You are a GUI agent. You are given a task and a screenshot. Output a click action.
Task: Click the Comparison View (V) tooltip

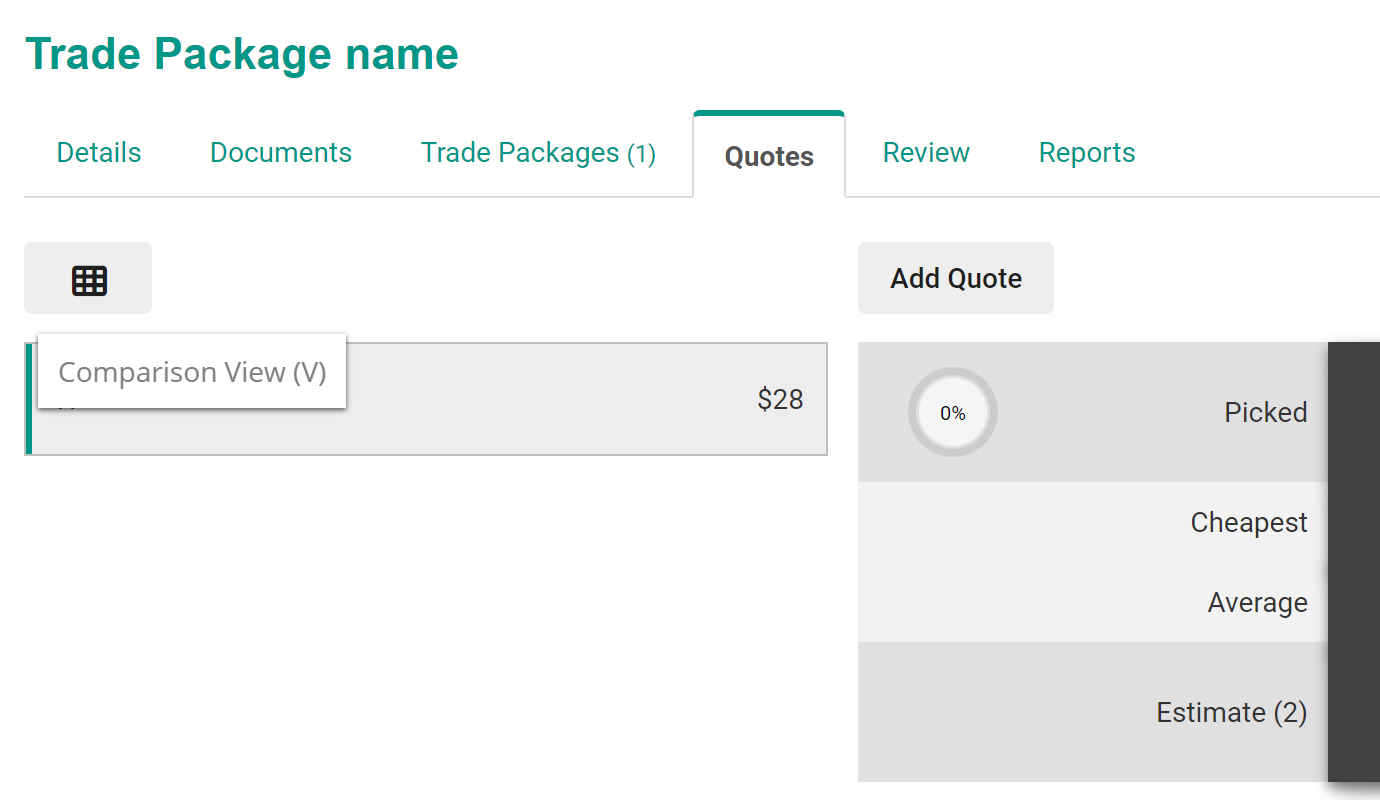(192, 372)
